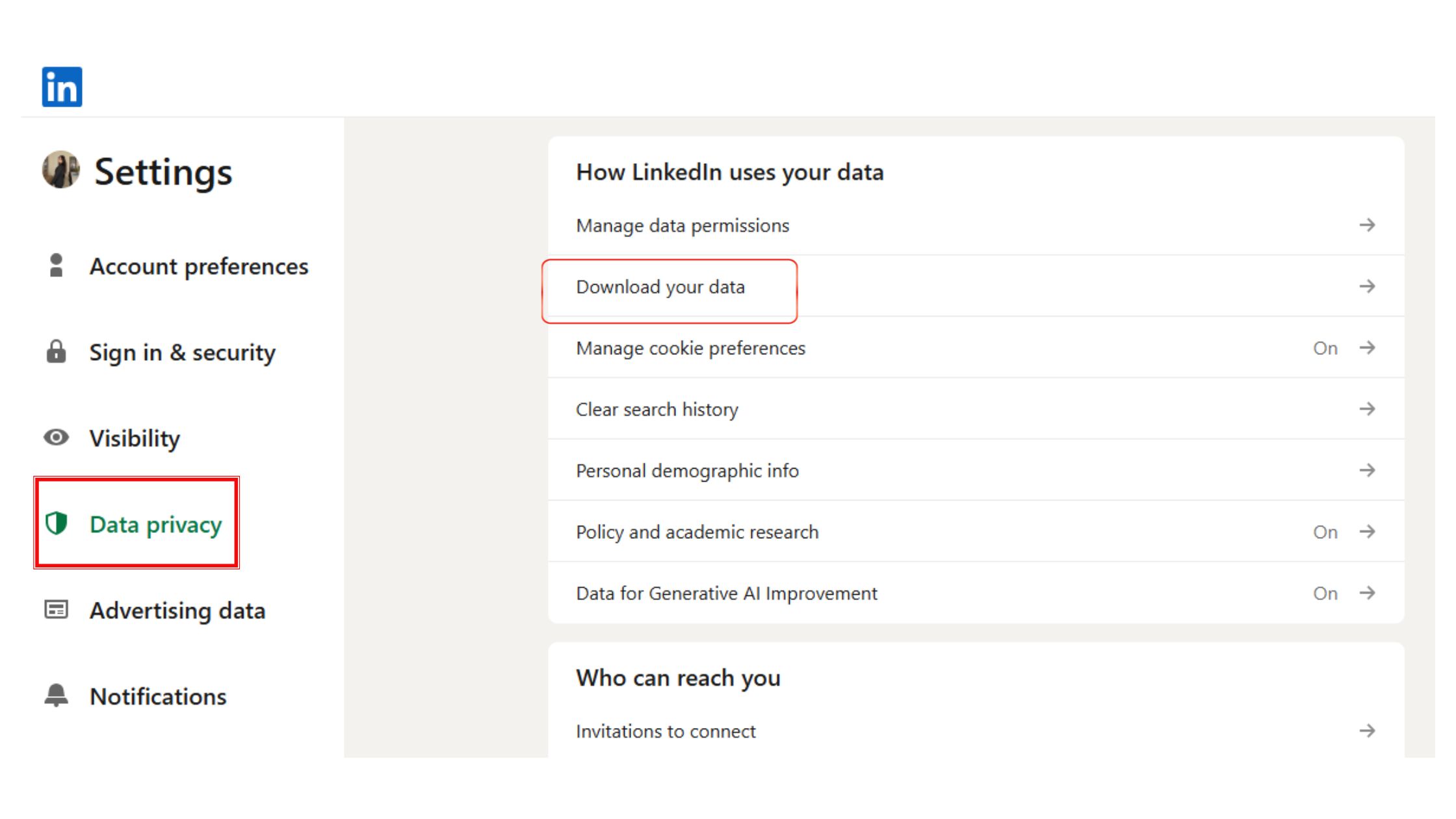This screenshot has width=1456, height=819.
Task: Click arrow in Manage cookie preferences row
Action: (x=1367, y=348)
